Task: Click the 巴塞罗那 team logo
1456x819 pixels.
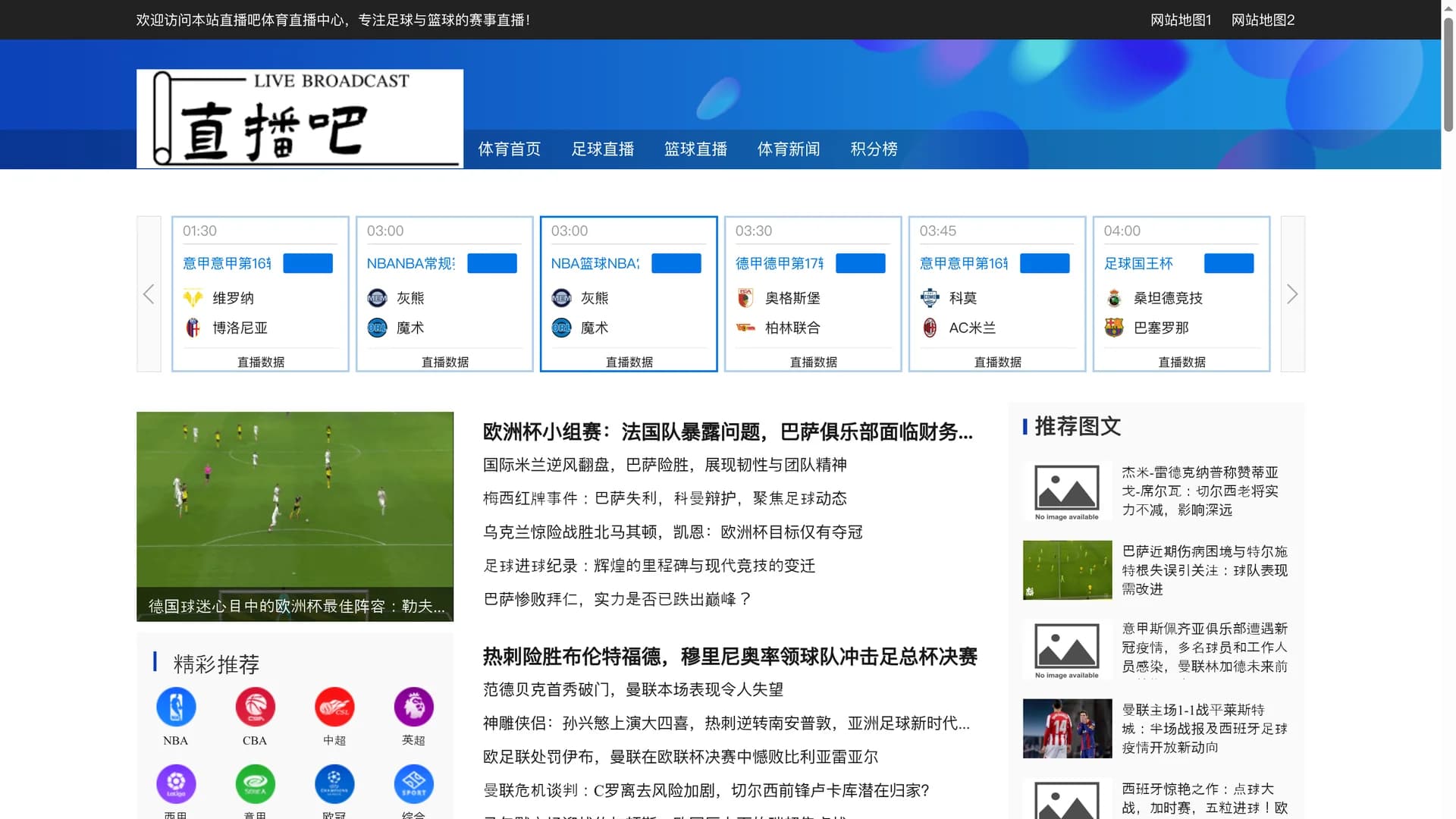Action: [x=1114, y=328]
